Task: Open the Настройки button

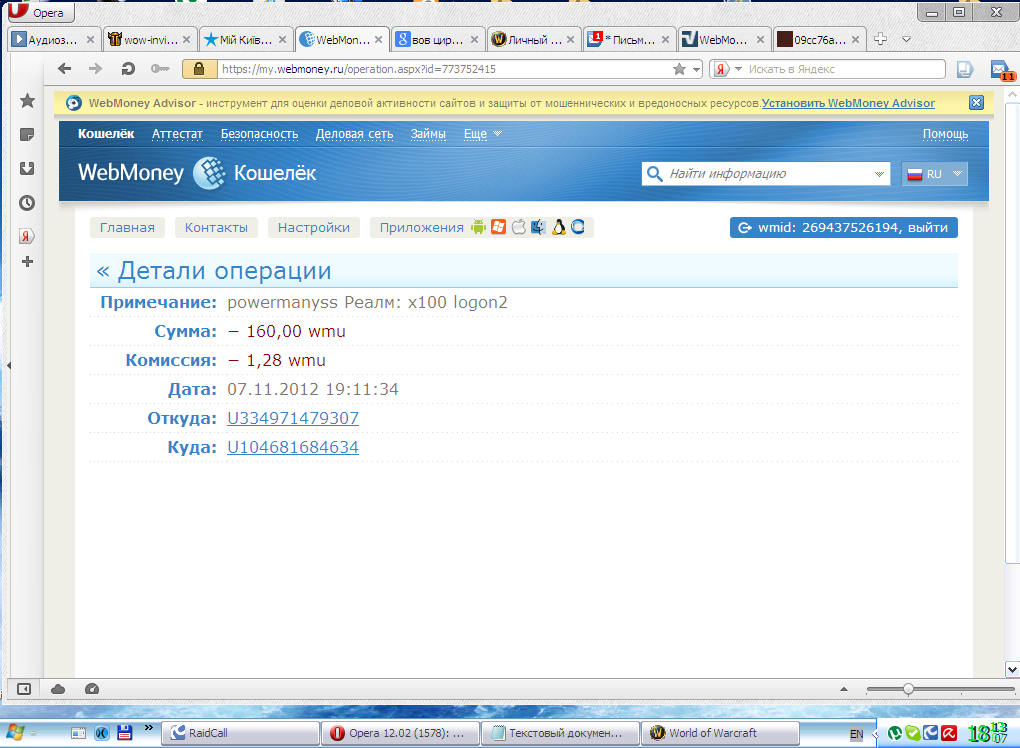Action: [x=314, y=228]
